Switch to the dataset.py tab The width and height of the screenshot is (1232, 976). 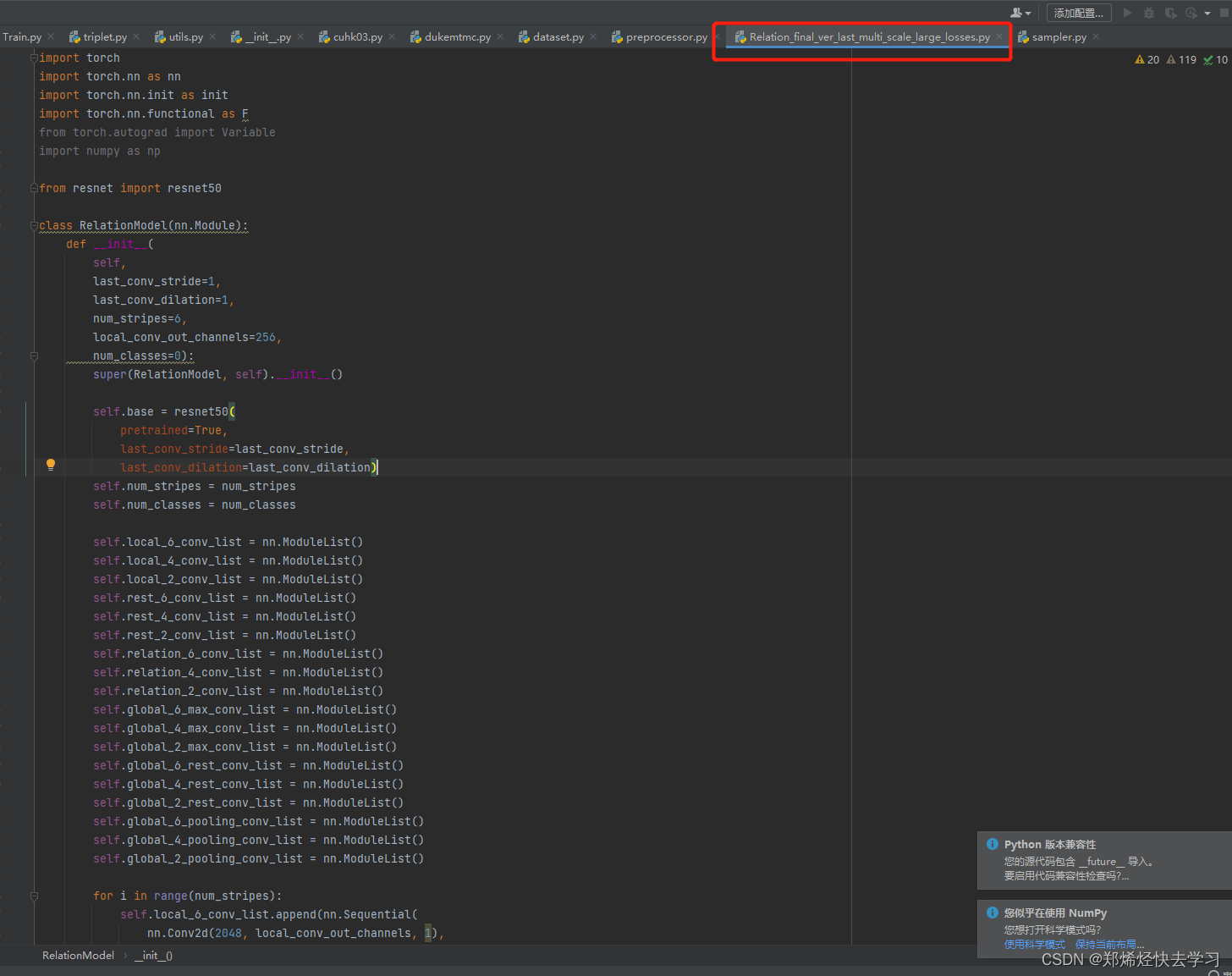point(558,36)
